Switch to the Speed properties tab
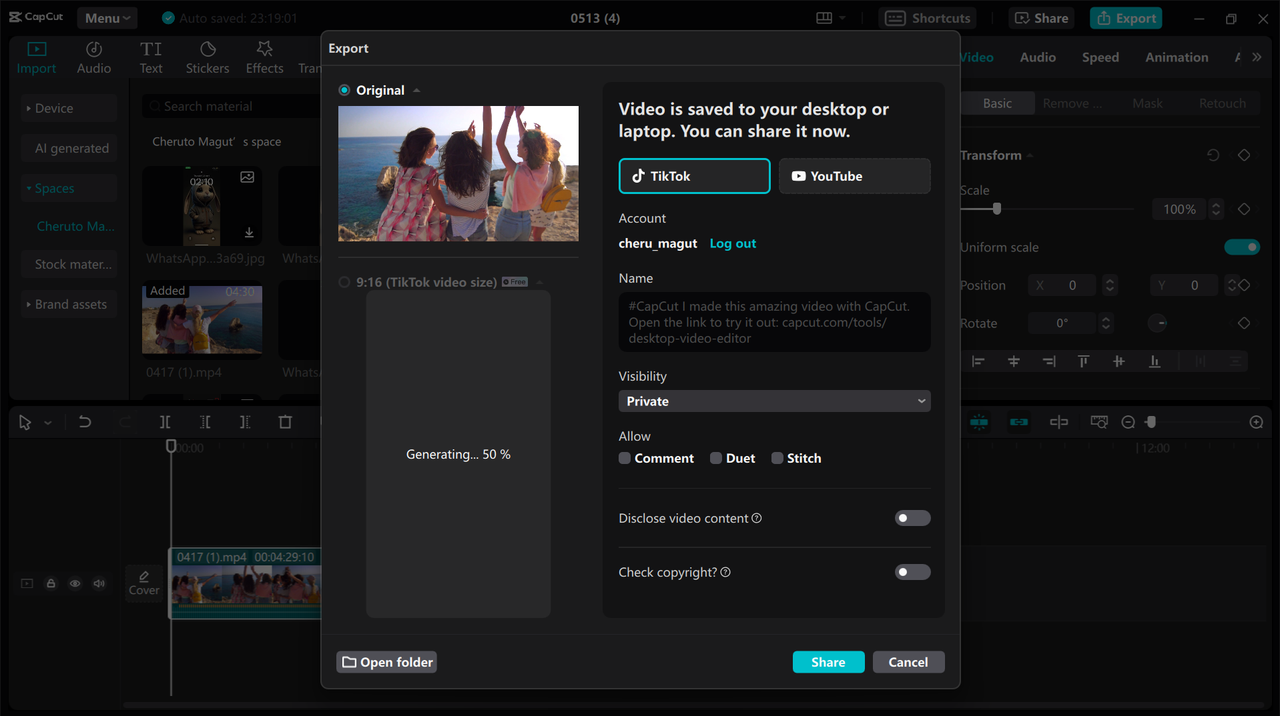The image size is (1280, 716). tap(1100, 57)
